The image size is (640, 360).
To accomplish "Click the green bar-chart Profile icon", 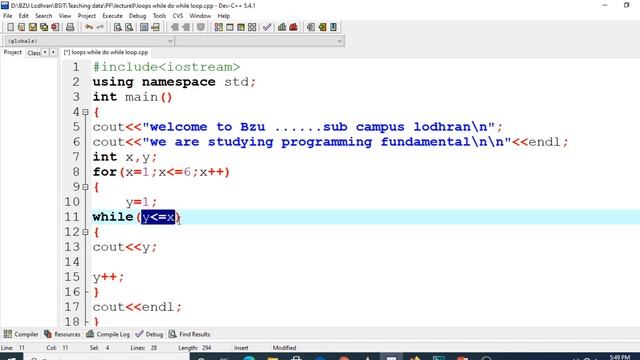I will [x=282, y=27].
